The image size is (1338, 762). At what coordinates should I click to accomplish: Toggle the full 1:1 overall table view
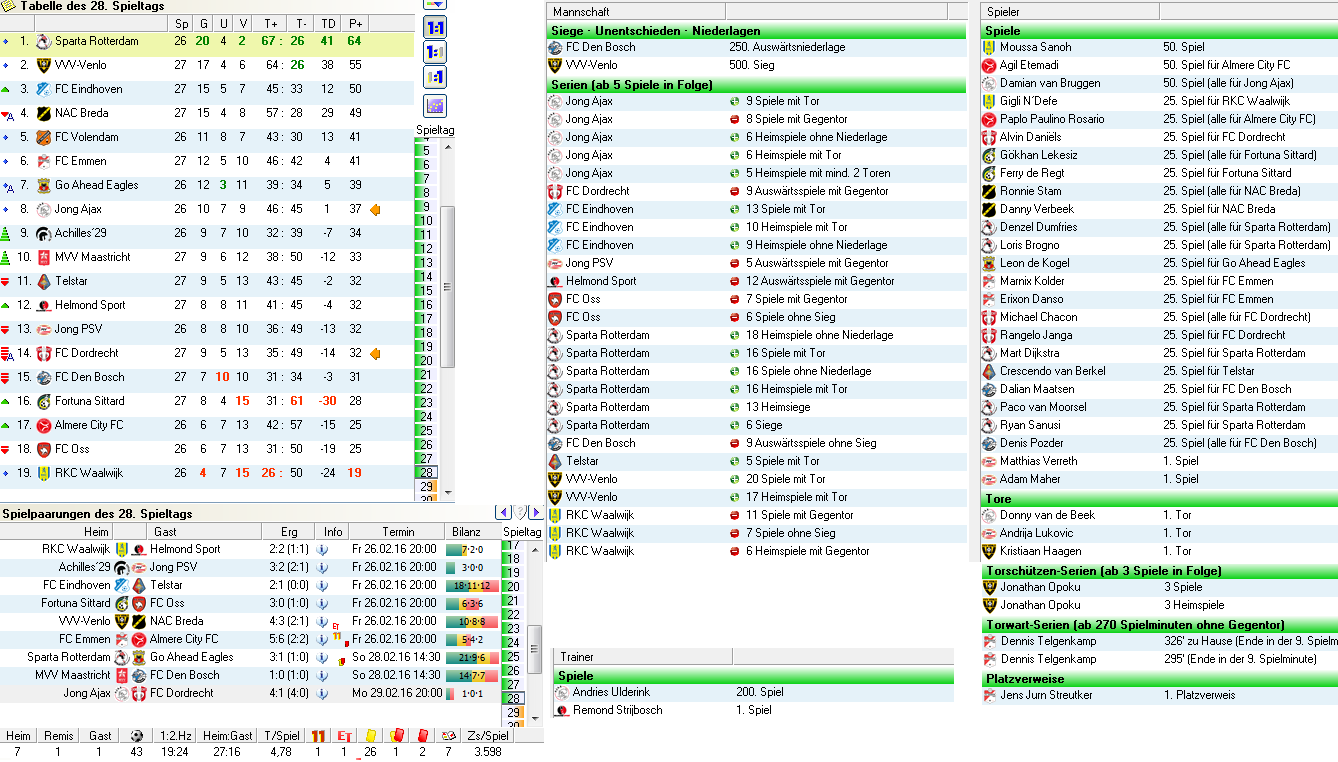point(435,27)
